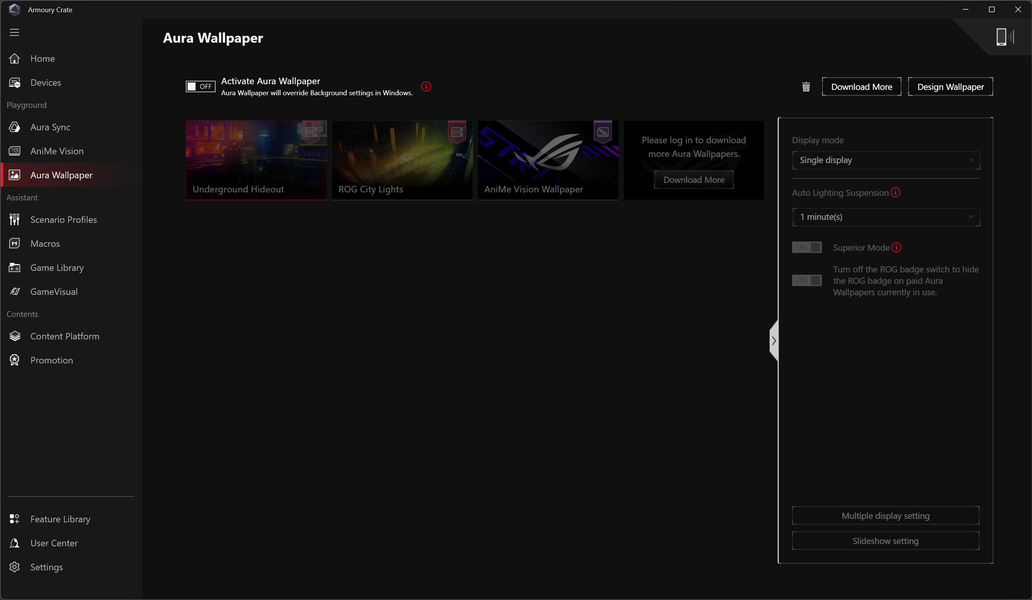Open the 1 minute(s) suspension dropdown
Screen dimensions: 1032x600
click(x=885, y=217)
